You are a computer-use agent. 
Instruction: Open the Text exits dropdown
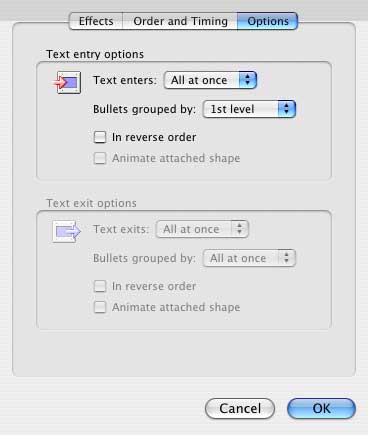pyautogui.click(x=202, y=229)
